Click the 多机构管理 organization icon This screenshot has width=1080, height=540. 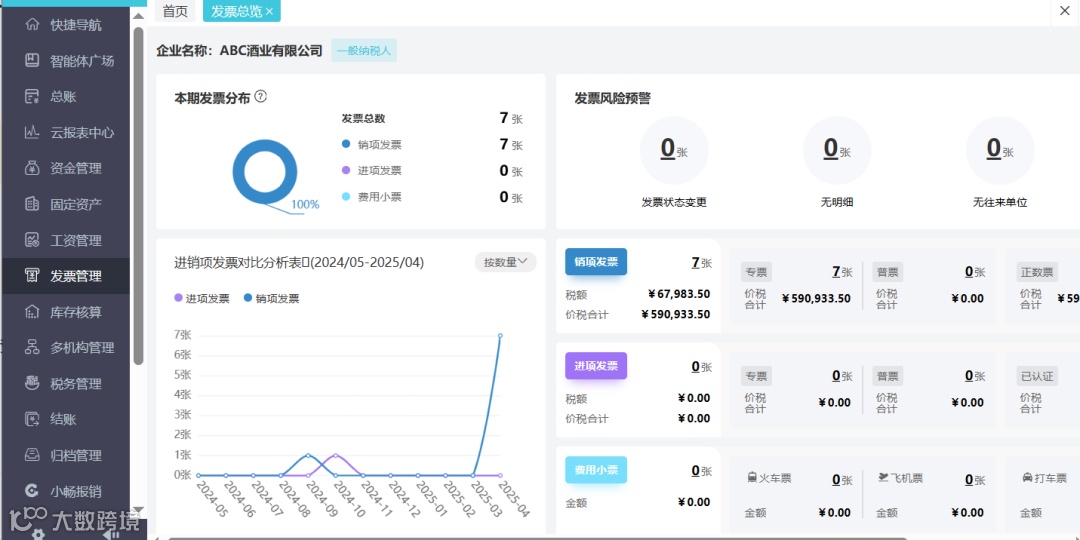(x=32, y=347)
